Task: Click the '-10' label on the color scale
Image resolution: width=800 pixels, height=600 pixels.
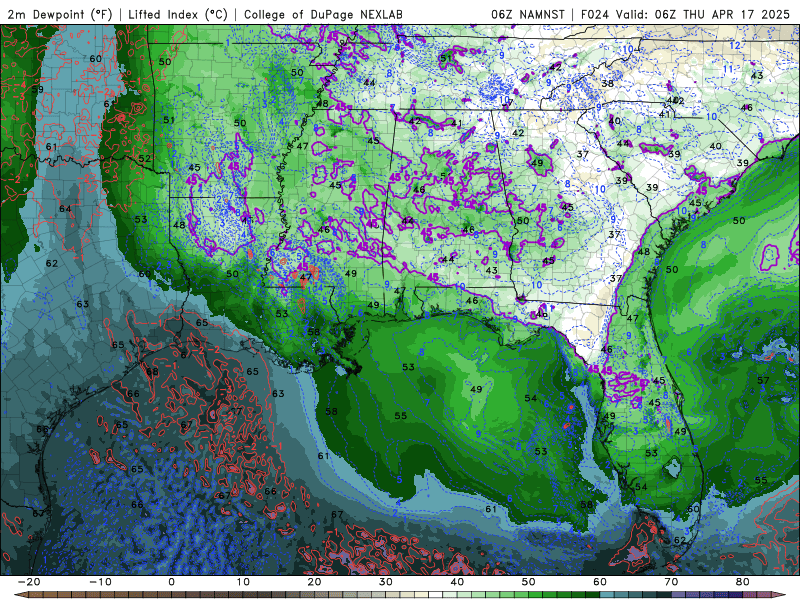Action: [x=100, y=582]
